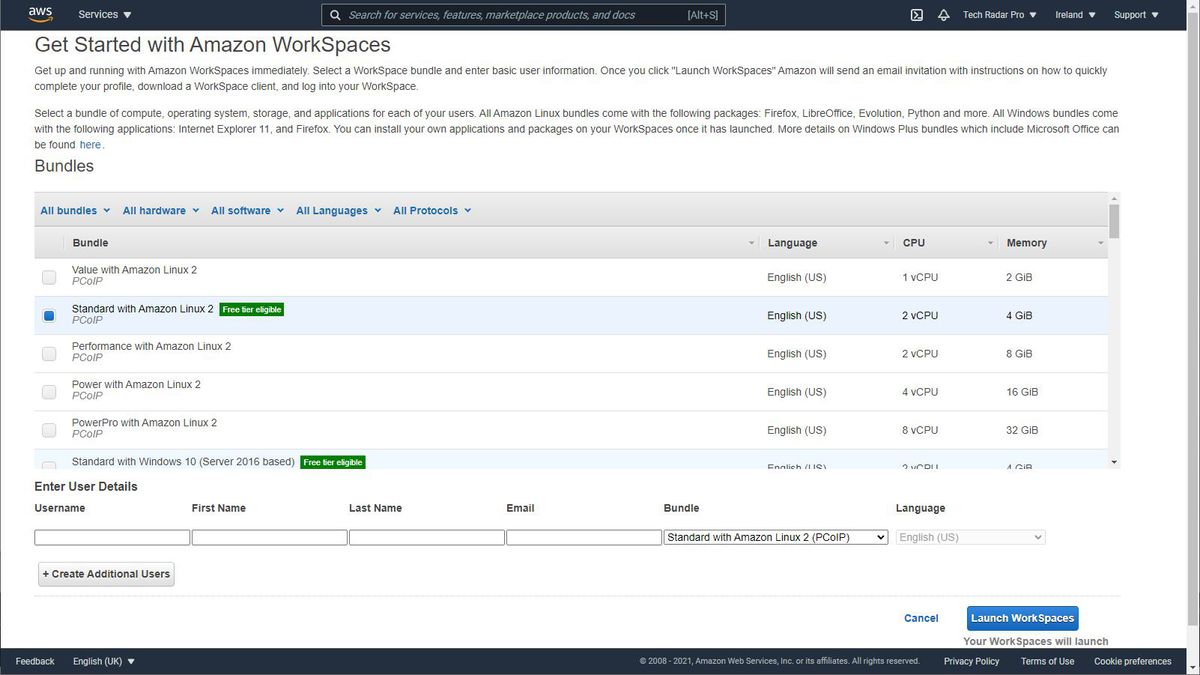Open the All hardware filter dropdown
1200x675 pixels.
coord(158,210)
